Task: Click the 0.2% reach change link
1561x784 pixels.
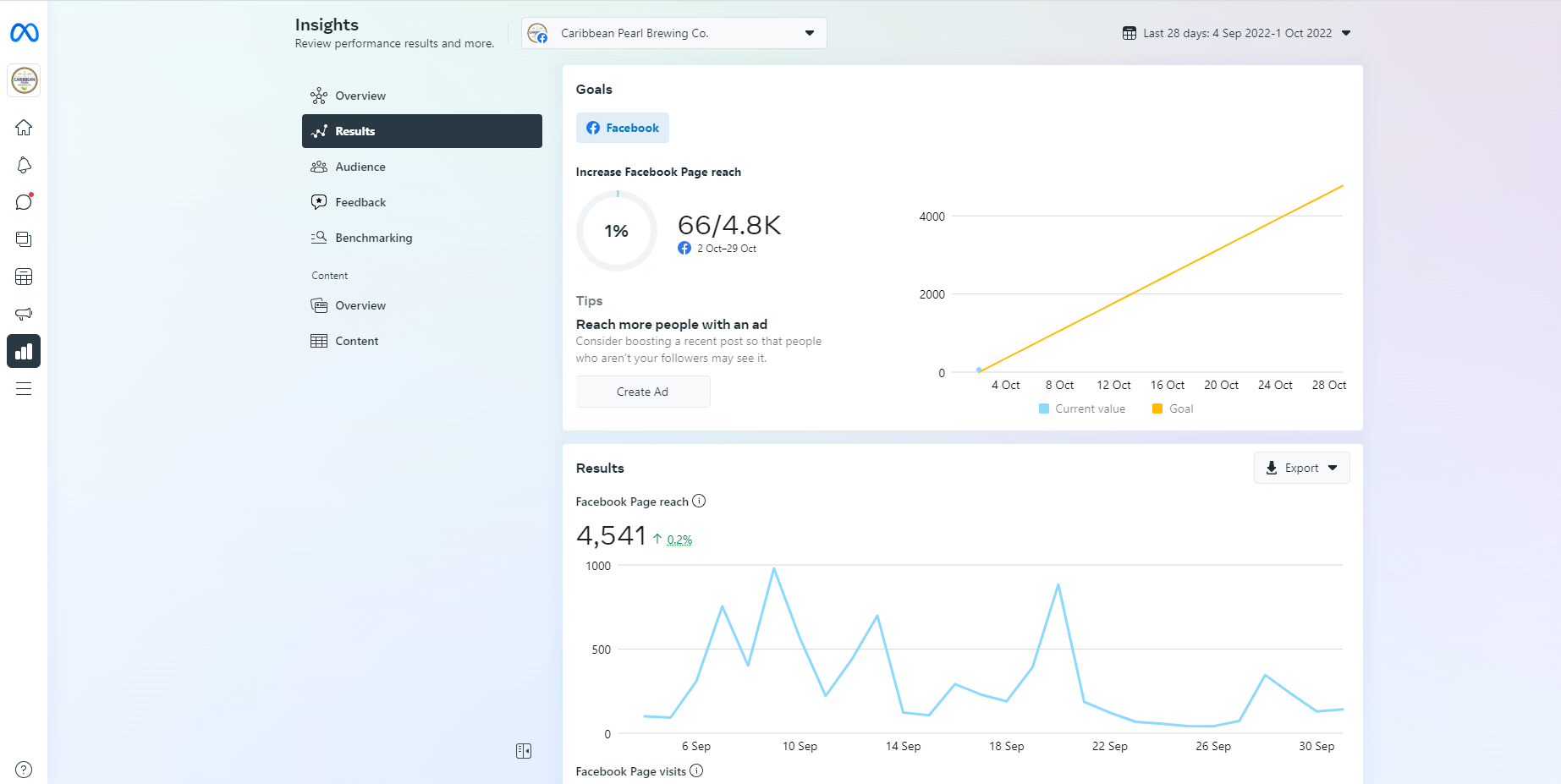Action: coord(679,540)
